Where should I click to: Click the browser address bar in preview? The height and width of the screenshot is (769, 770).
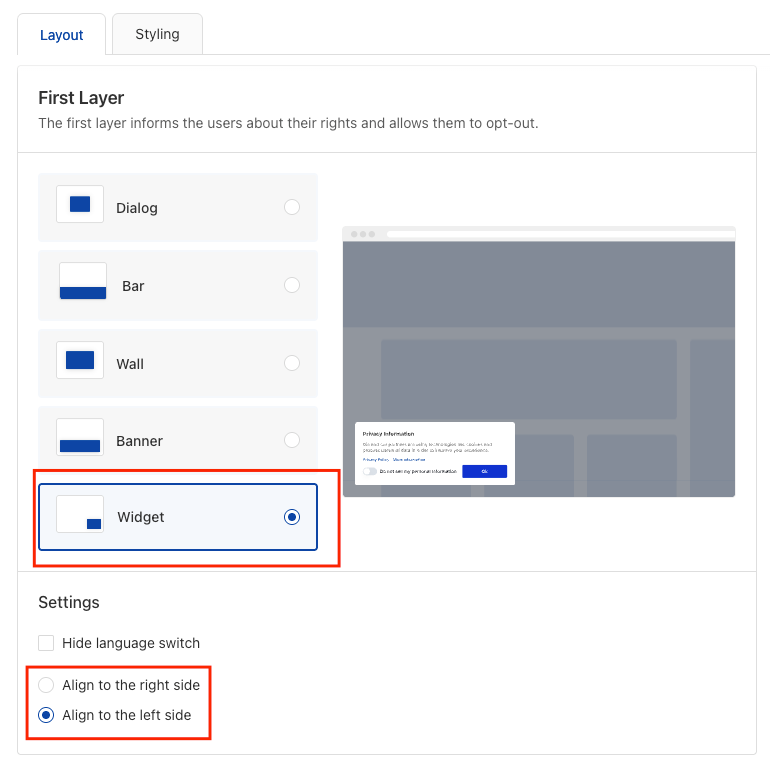click(x=561, y=234)
